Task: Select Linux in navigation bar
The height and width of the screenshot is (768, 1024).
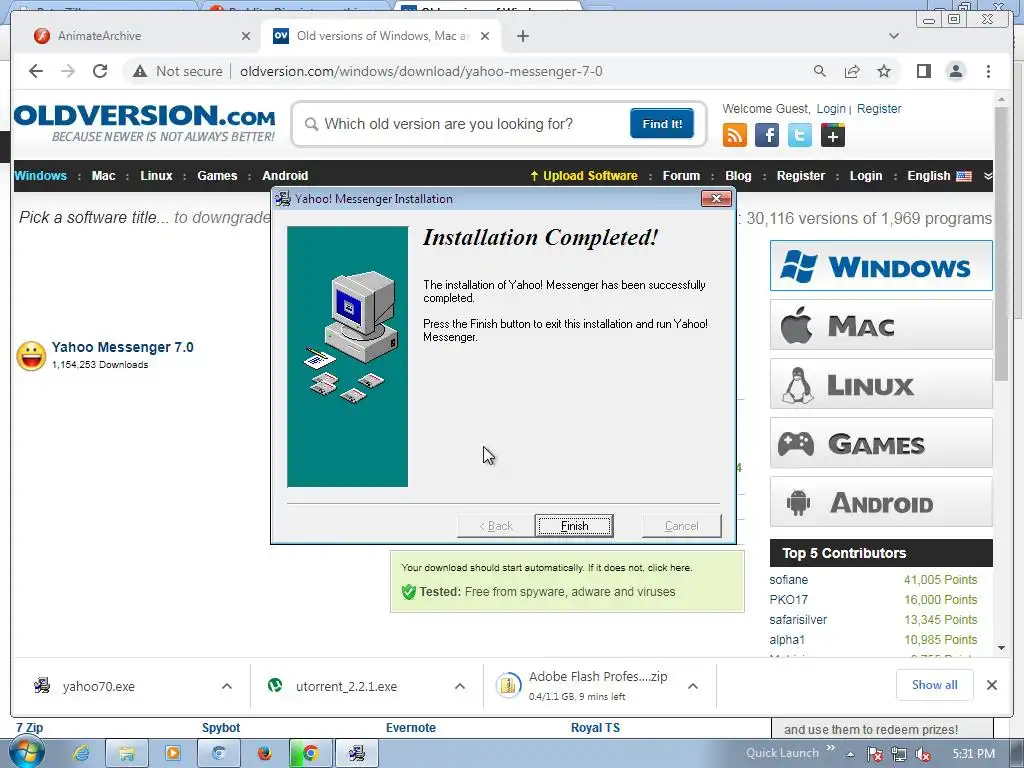Action: pyautogui.click(x=156, y=175)
